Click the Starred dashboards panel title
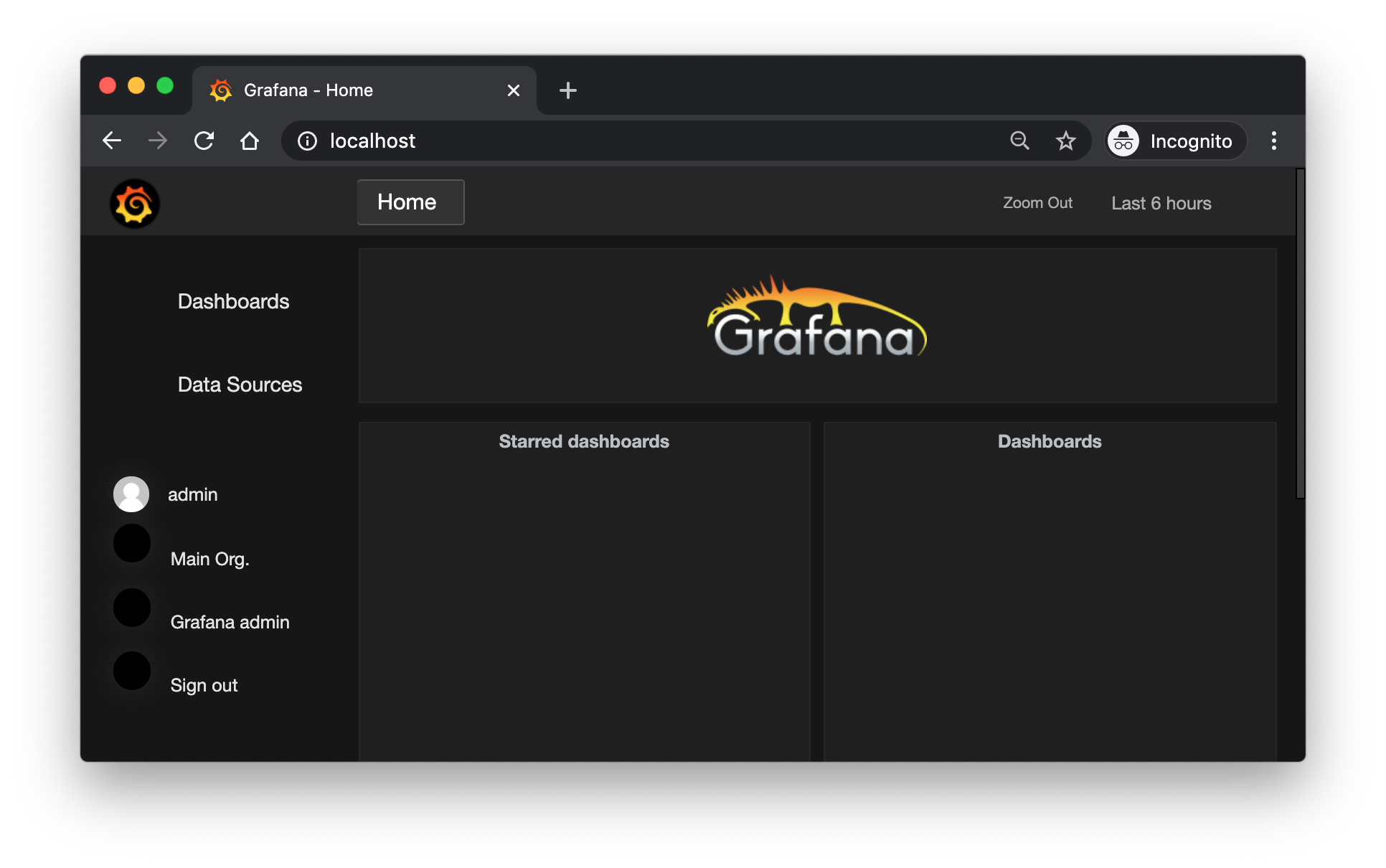This screenshot has width=1386, height=868. [x=584, y=441]
